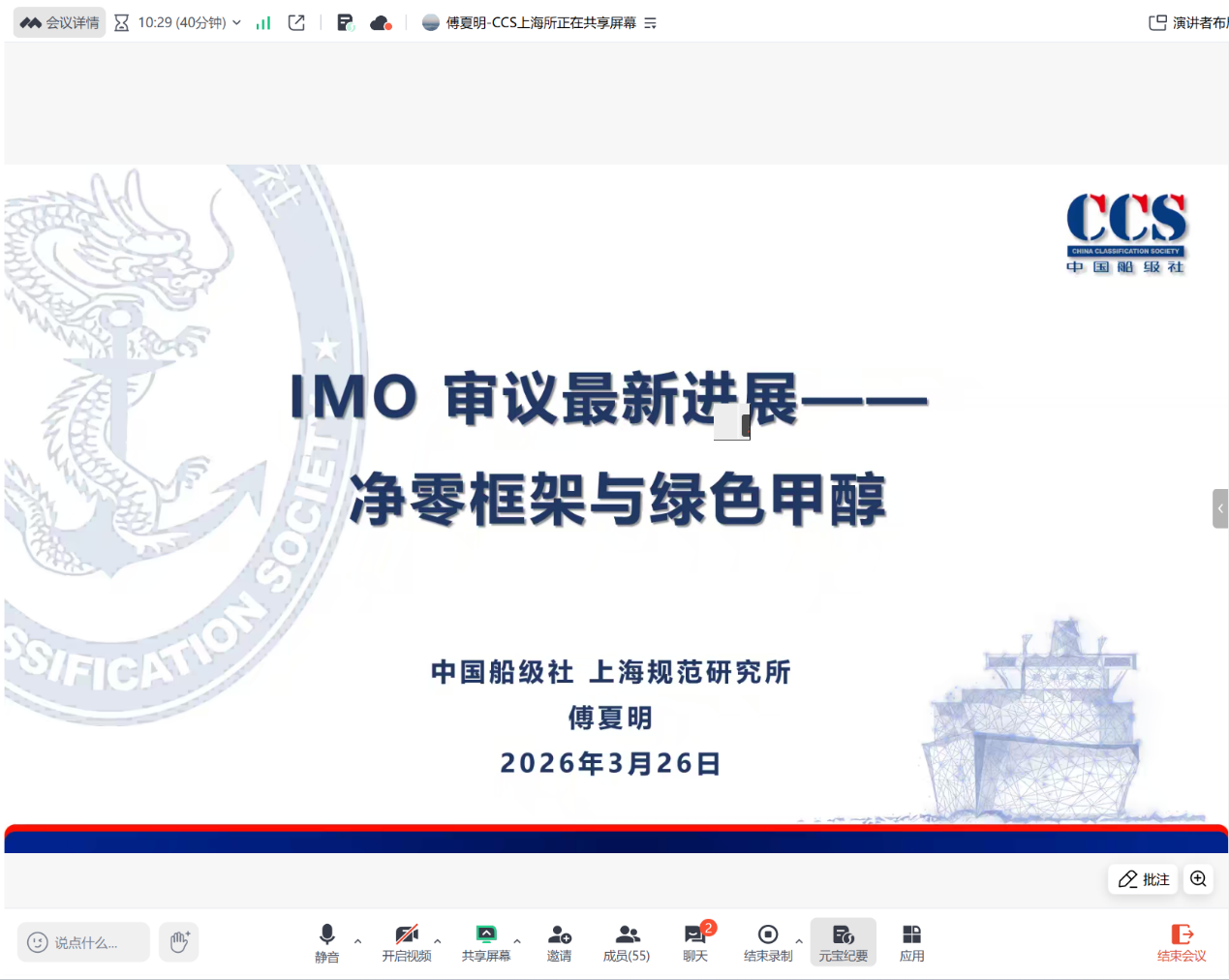1229x980 pixels.
Task: Click the magnifier zoom-in icon beside 批注
Action: [x=1198, y=878]
